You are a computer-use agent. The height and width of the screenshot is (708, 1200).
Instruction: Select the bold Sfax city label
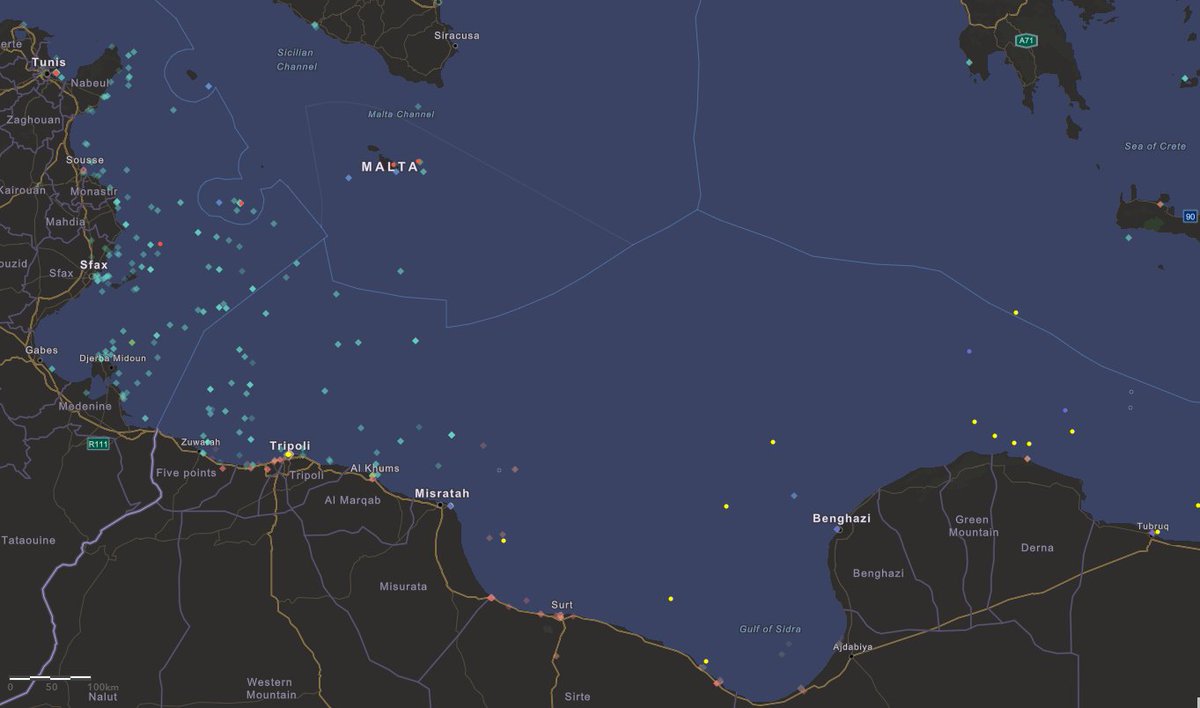point(93,265)
